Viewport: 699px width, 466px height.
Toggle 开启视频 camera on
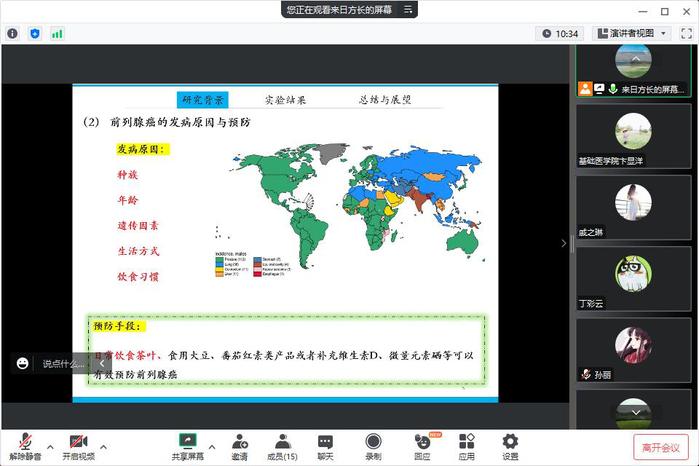(80, 446)
